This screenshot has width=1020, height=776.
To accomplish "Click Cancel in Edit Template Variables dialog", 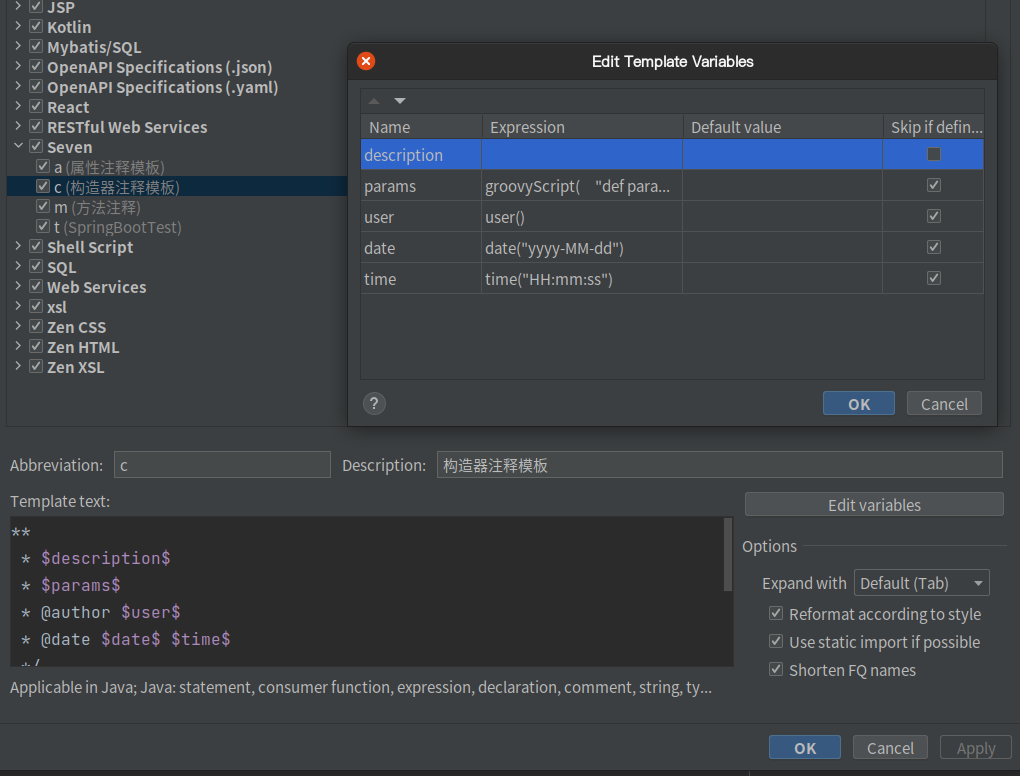I will [x=944, y=404].
